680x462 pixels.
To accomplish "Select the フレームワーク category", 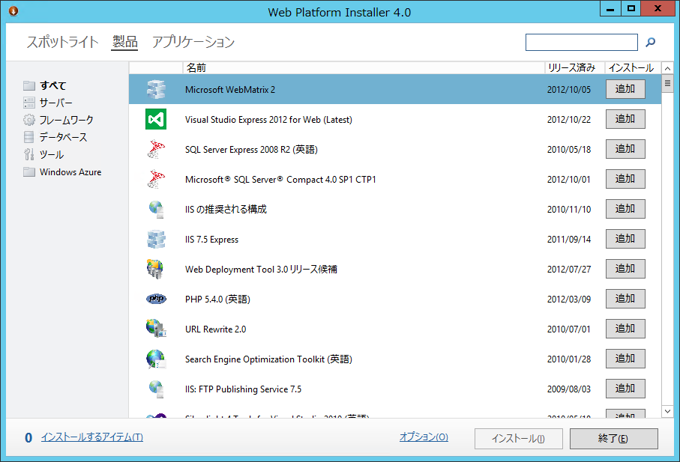I will [x=66, y=120].
